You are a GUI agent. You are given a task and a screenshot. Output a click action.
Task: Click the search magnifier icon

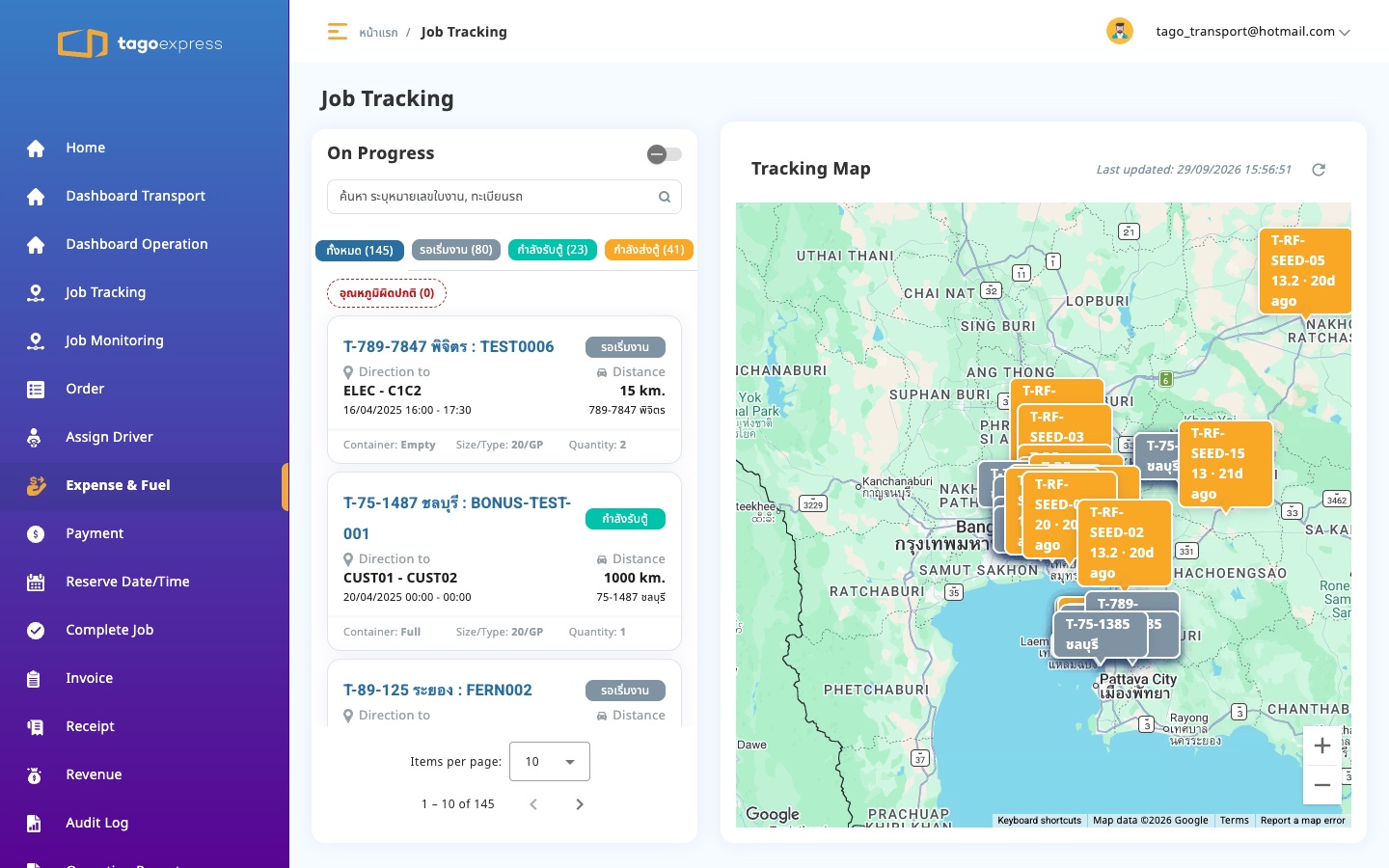665,197
